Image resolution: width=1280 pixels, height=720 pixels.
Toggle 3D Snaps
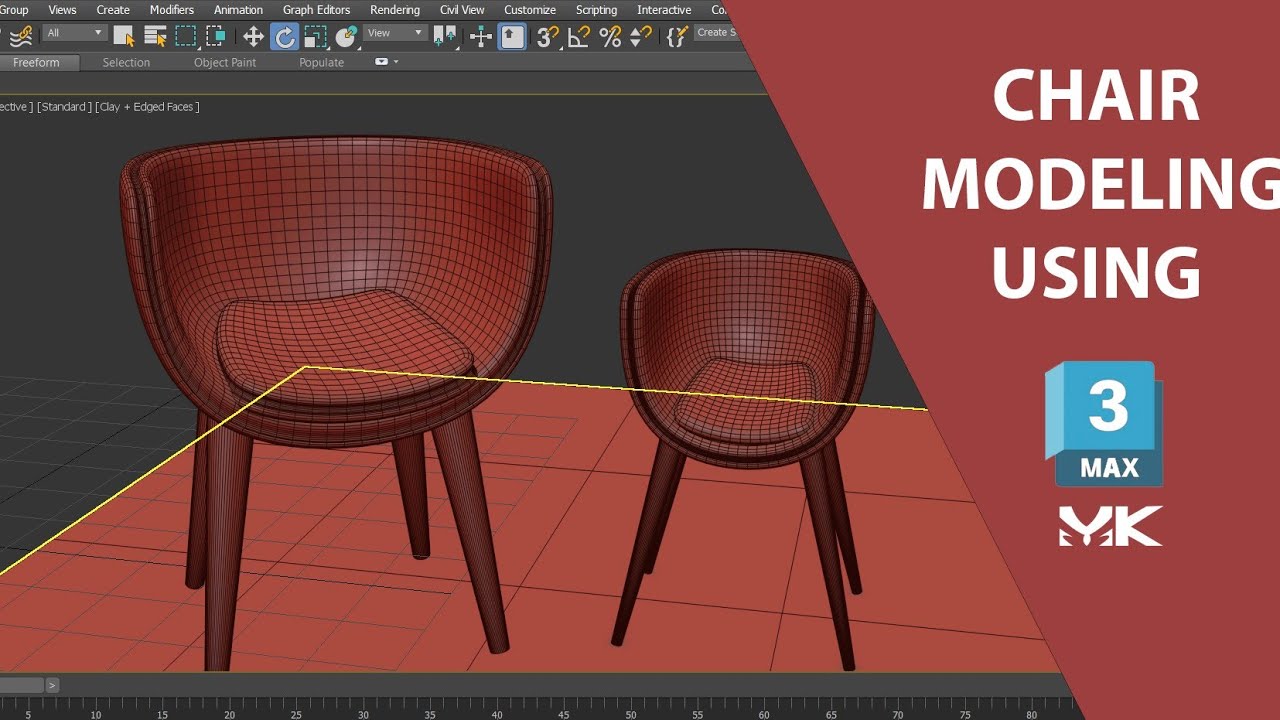pyautogui.click(x=547, y=37)
